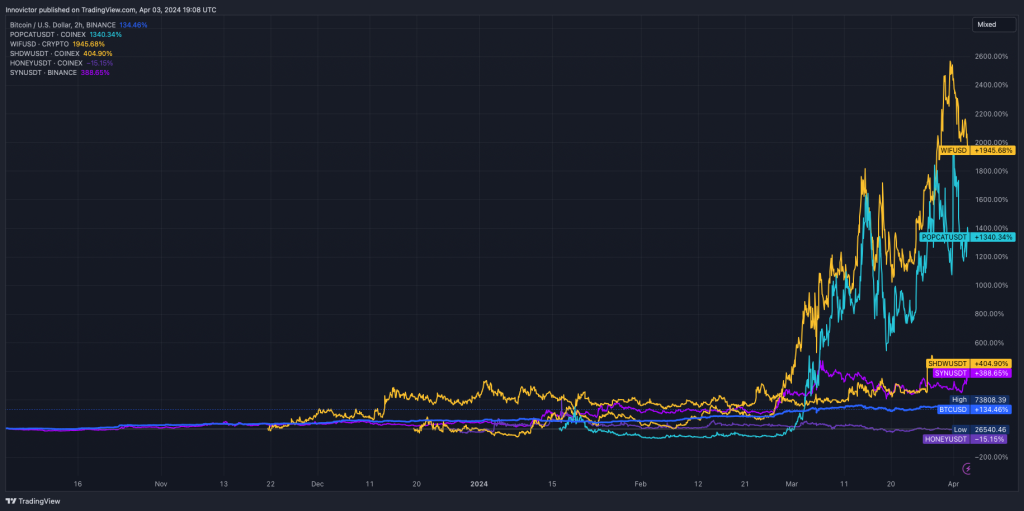The height and width of the screenshot is (511, 1024).
Task: Click the Mar label on time axis
Action: (x=793, y=482)
